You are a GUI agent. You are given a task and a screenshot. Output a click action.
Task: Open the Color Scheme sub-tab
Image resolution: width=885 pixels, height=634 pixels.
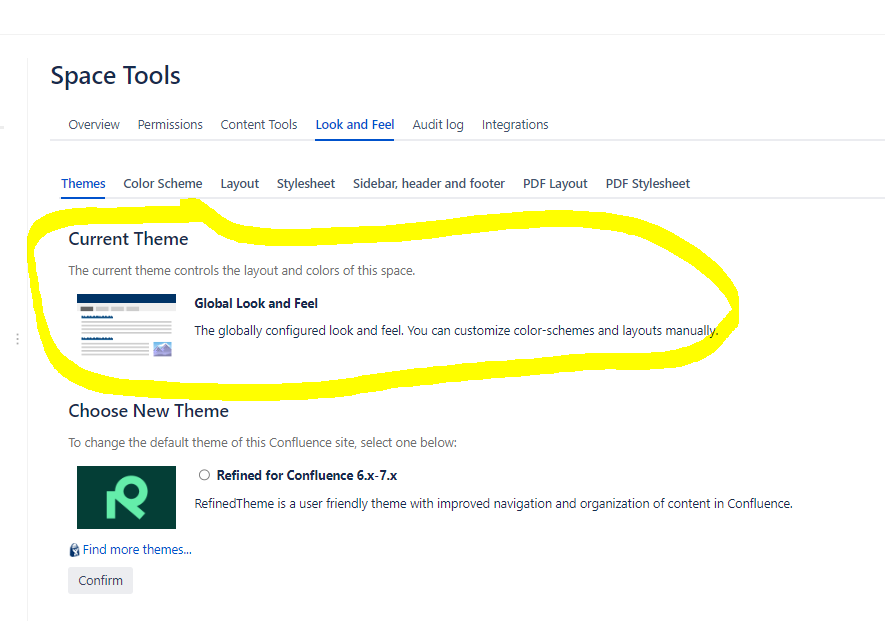163,184
